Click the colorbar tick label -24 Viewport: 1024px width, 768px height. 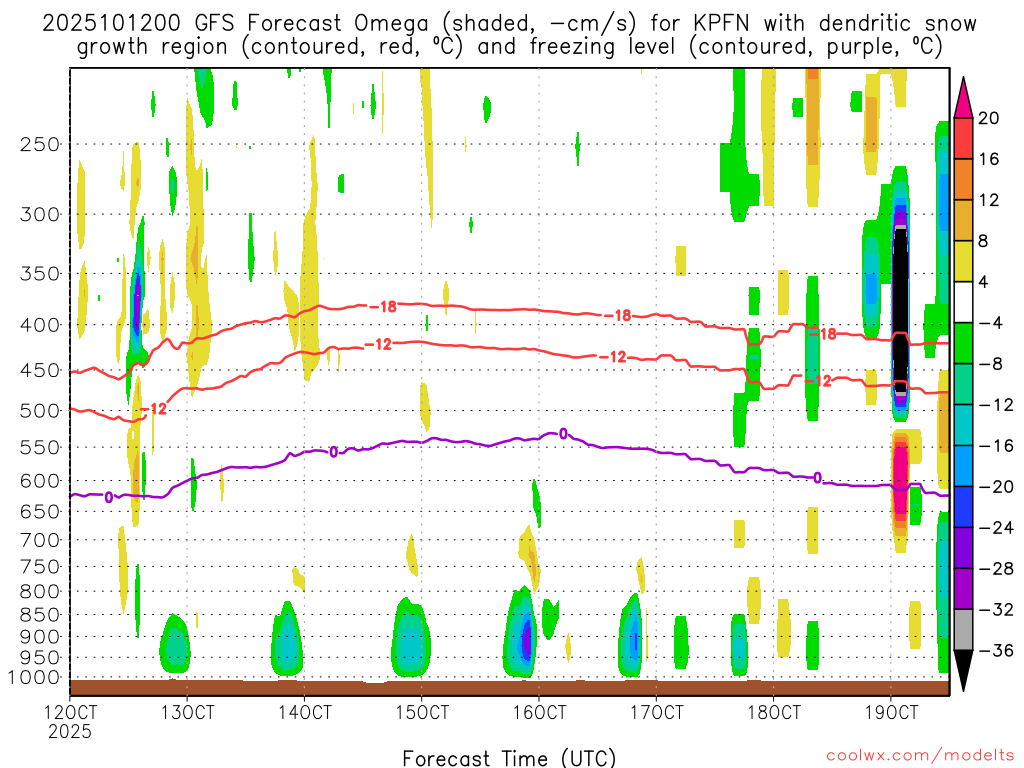996,528
